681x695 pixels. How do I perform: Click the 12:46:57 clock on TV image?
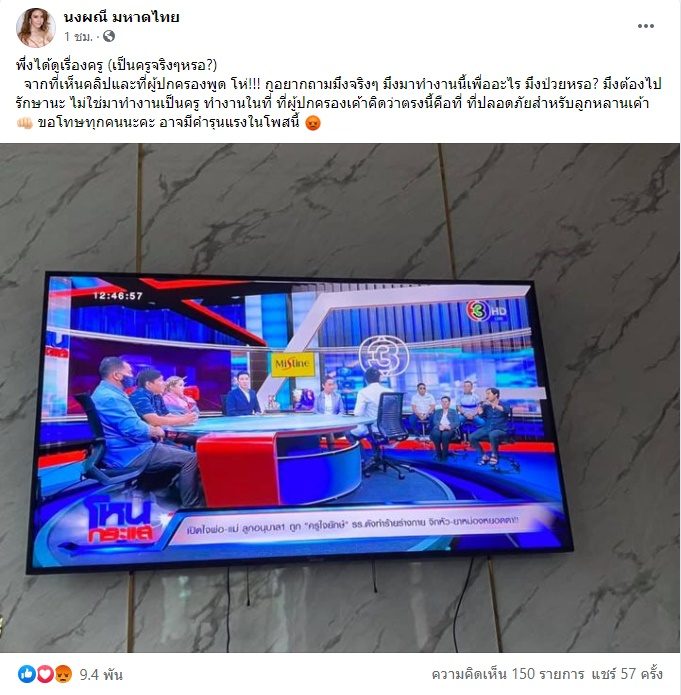pos(118,296)
